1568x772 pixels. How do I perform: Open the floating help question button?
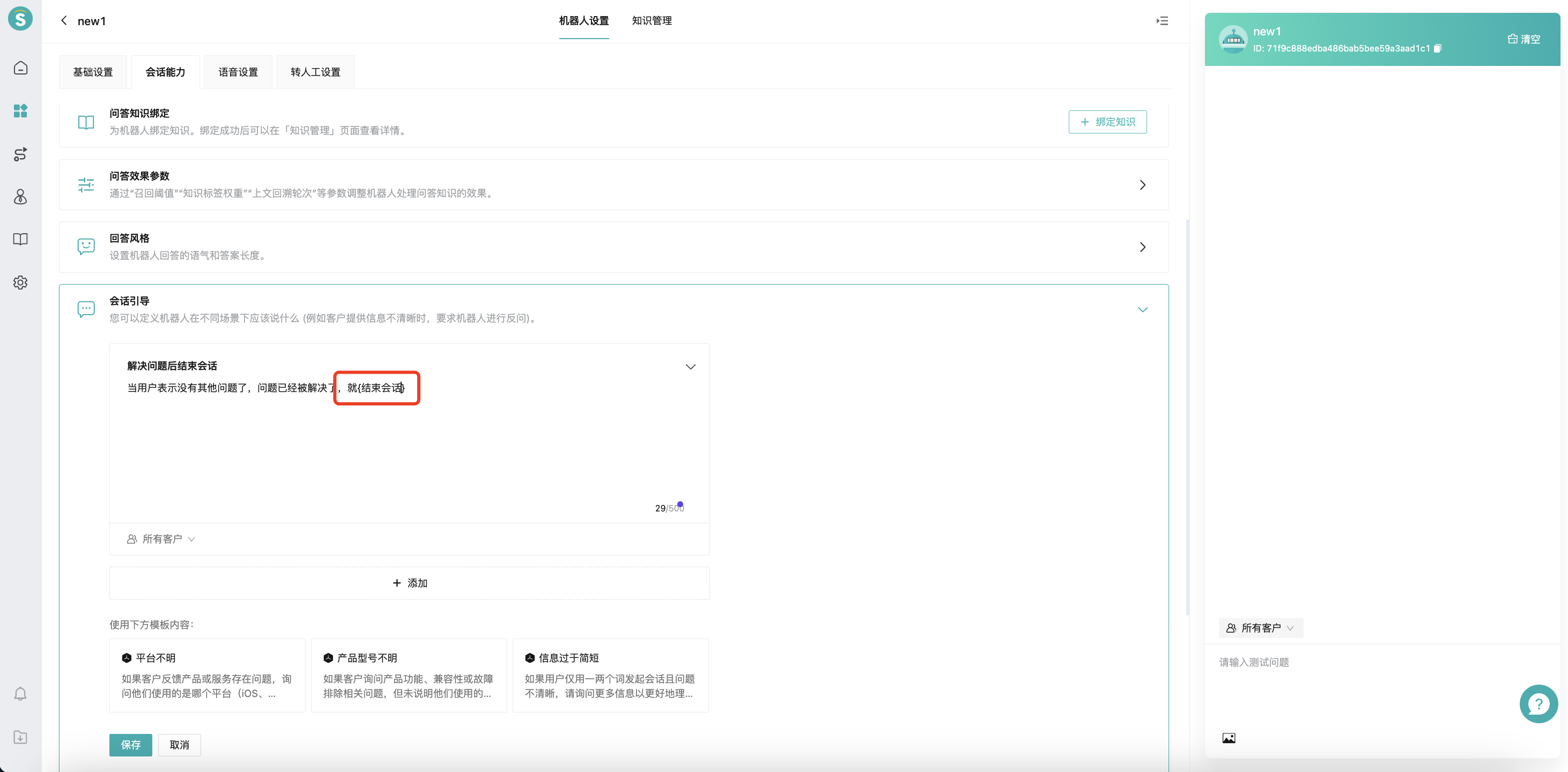1538,704
